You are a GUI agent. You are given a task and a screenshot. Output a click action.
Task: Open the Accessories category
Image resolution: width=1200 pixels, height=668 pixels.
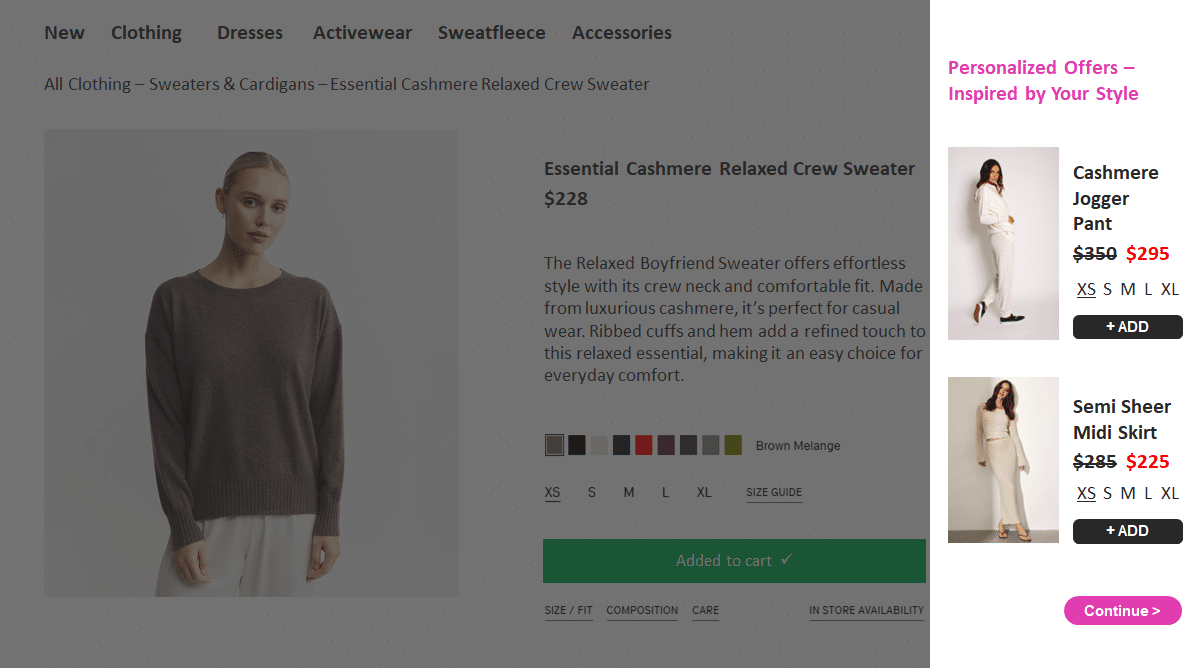coord(621,32)
